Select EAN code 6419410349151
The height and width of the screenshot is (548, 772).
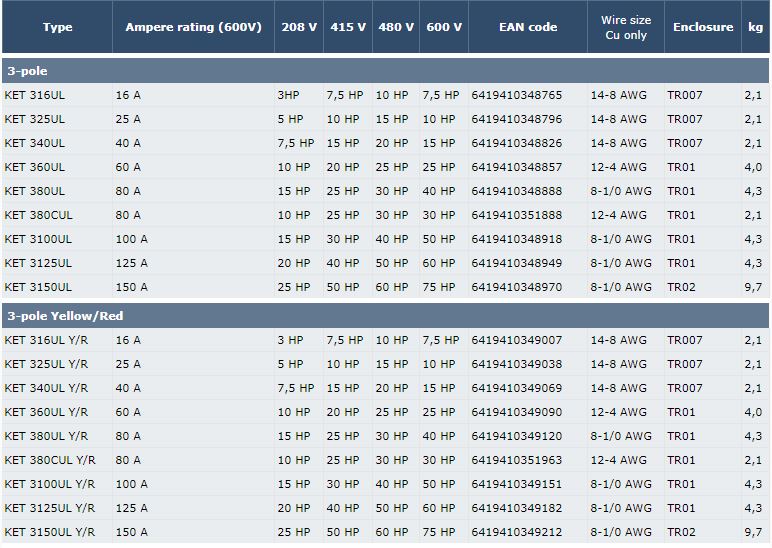click(516, 484)
